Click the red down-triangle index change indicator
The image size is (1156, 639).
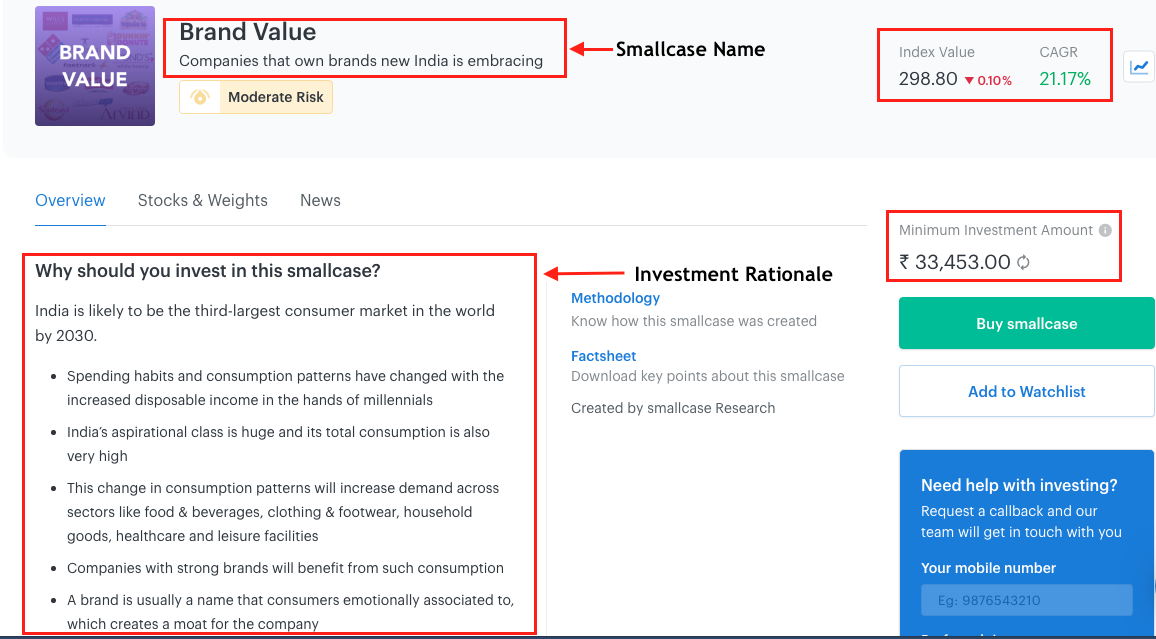pos(969,80)
